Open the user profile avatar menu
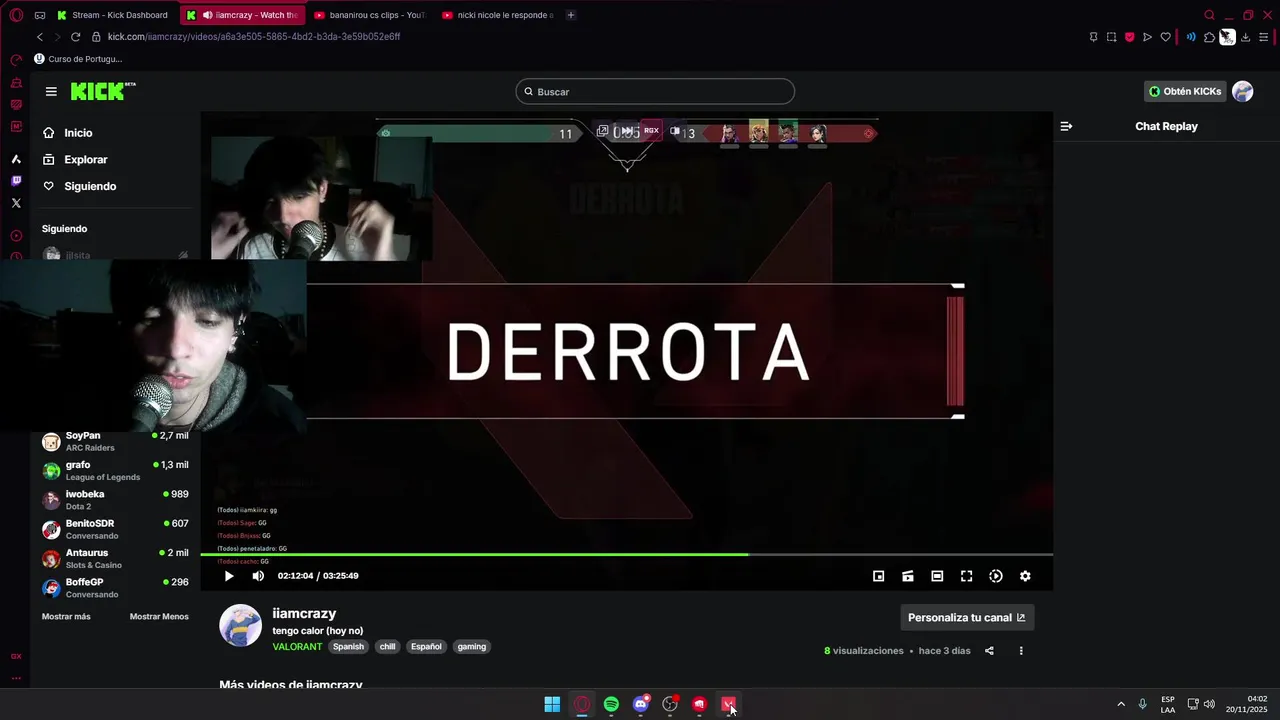1280x720 pixels. [1243, 91]
